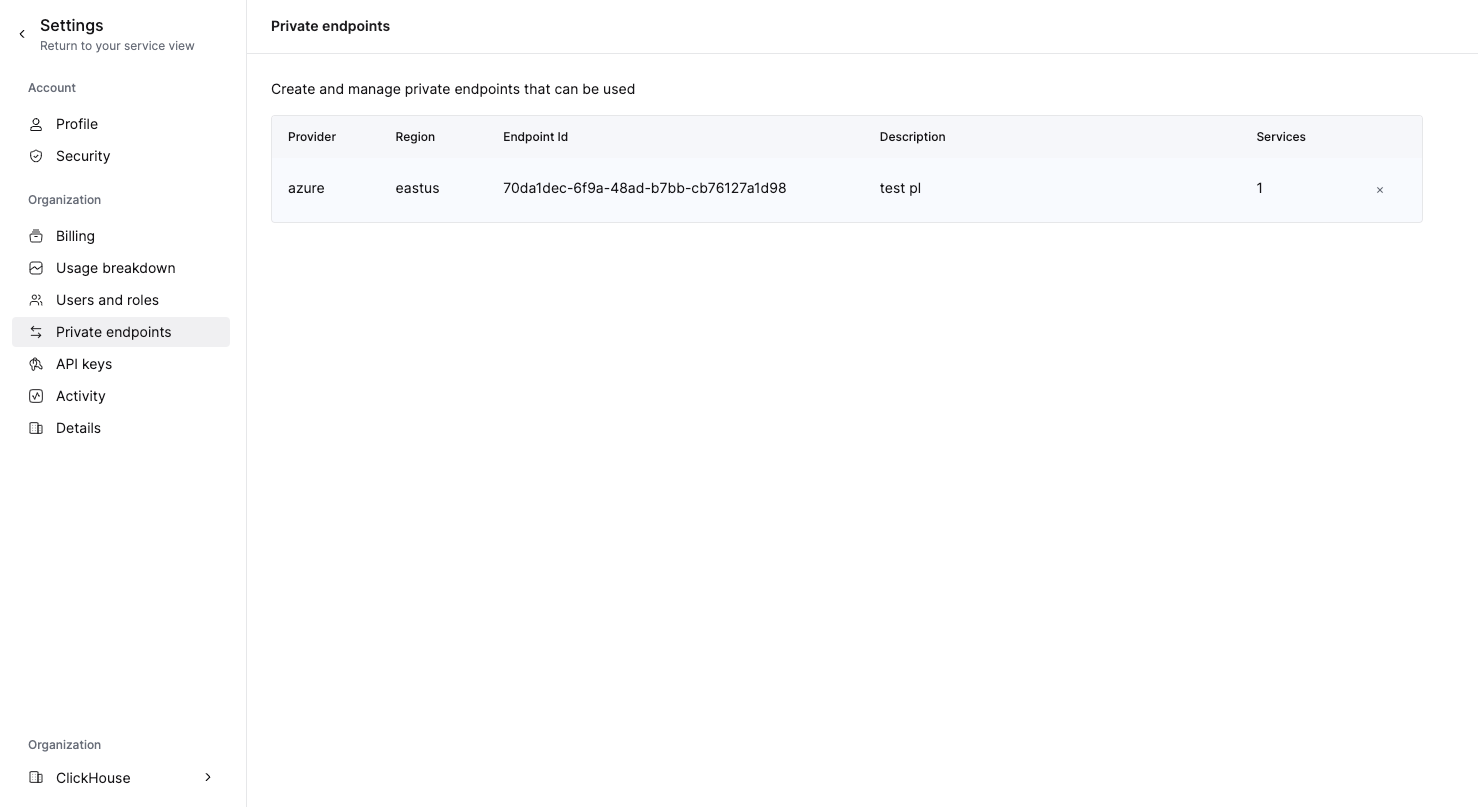1478x807 pixels.
Task: Open Billing via its sidebar icon
Action: click(x=36, y=236)
